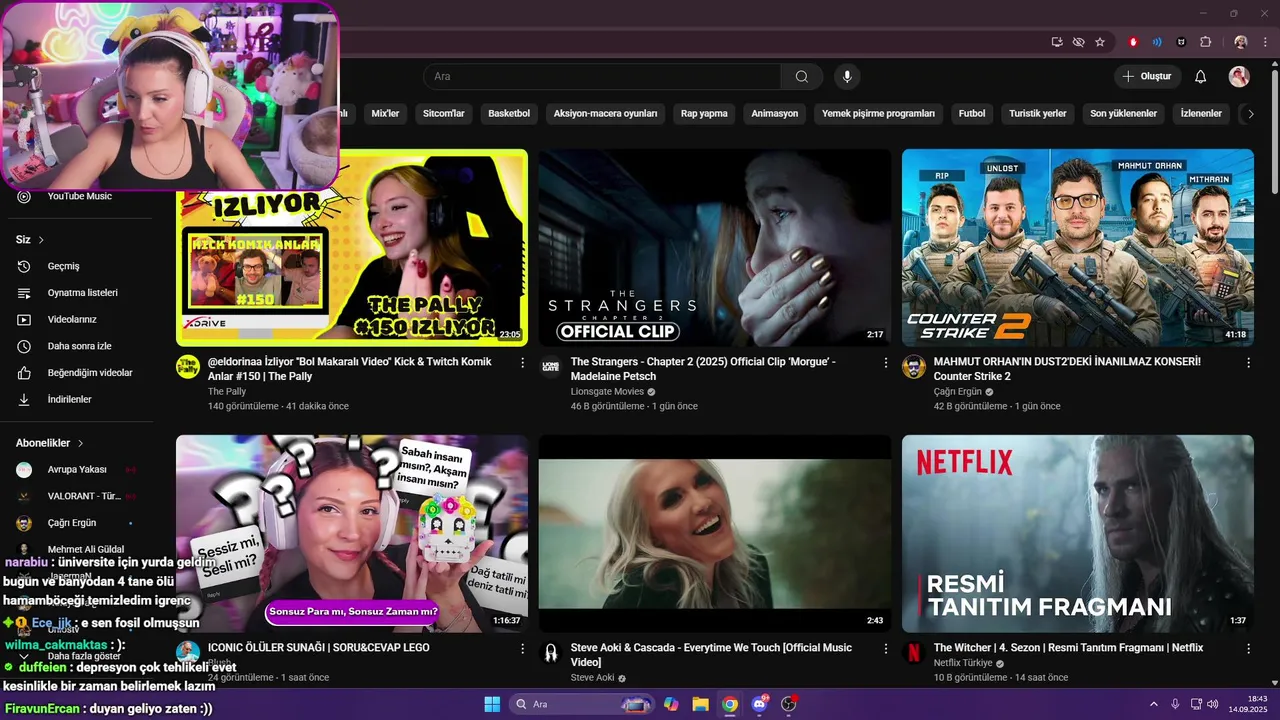The height and width of the screenshot is (720, 1280).
Task: Open Discord from the taskbar
Action: (760, 704)
